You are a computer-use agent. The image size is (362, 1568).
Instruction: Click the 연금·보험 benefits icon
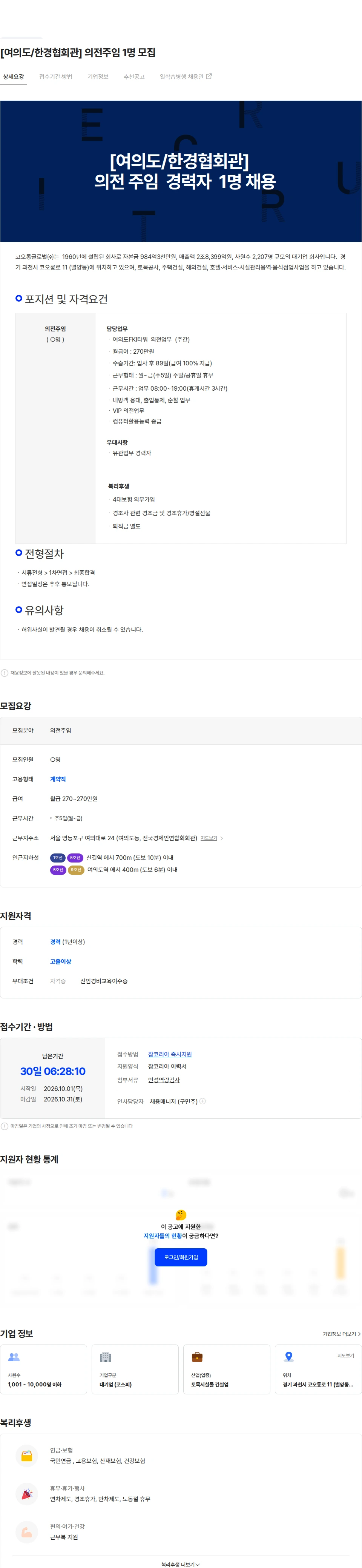27,1456
